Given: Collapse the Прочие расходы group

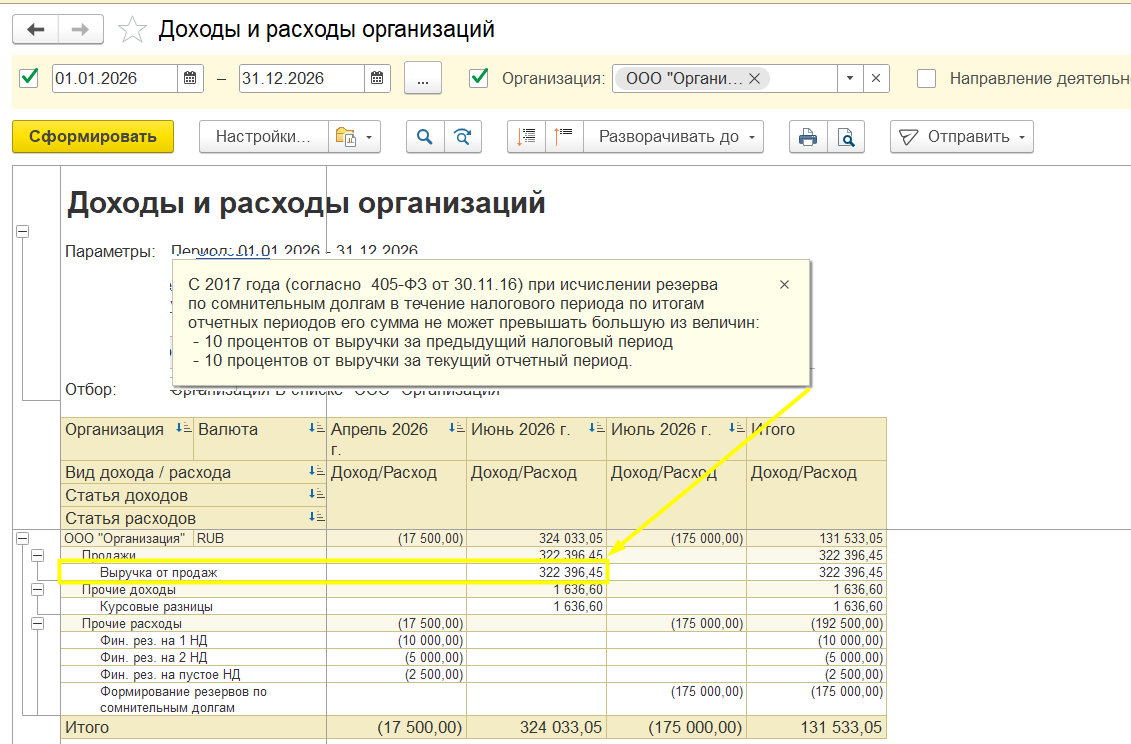Looking at the screenshot, I should point(38,623).
